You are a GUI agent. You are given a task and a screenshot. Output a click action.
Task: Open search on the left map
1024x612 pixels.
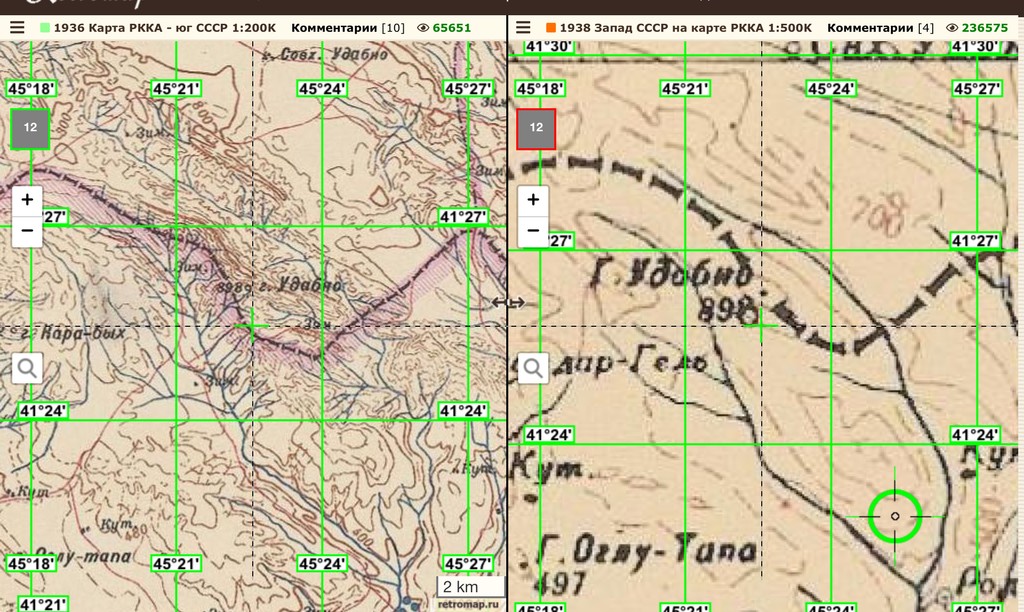(27, 368)
